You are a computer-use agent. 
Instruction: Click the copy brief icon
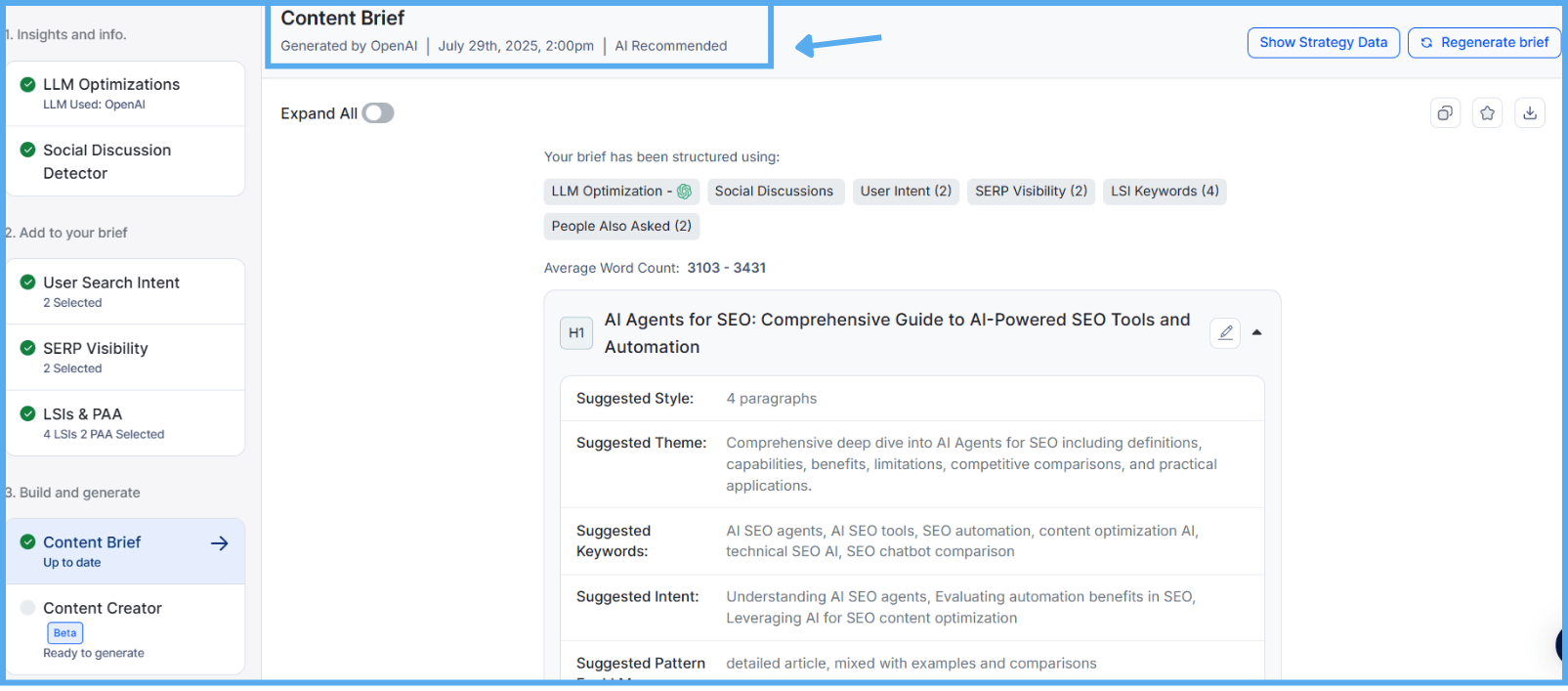click(1445, 113)
